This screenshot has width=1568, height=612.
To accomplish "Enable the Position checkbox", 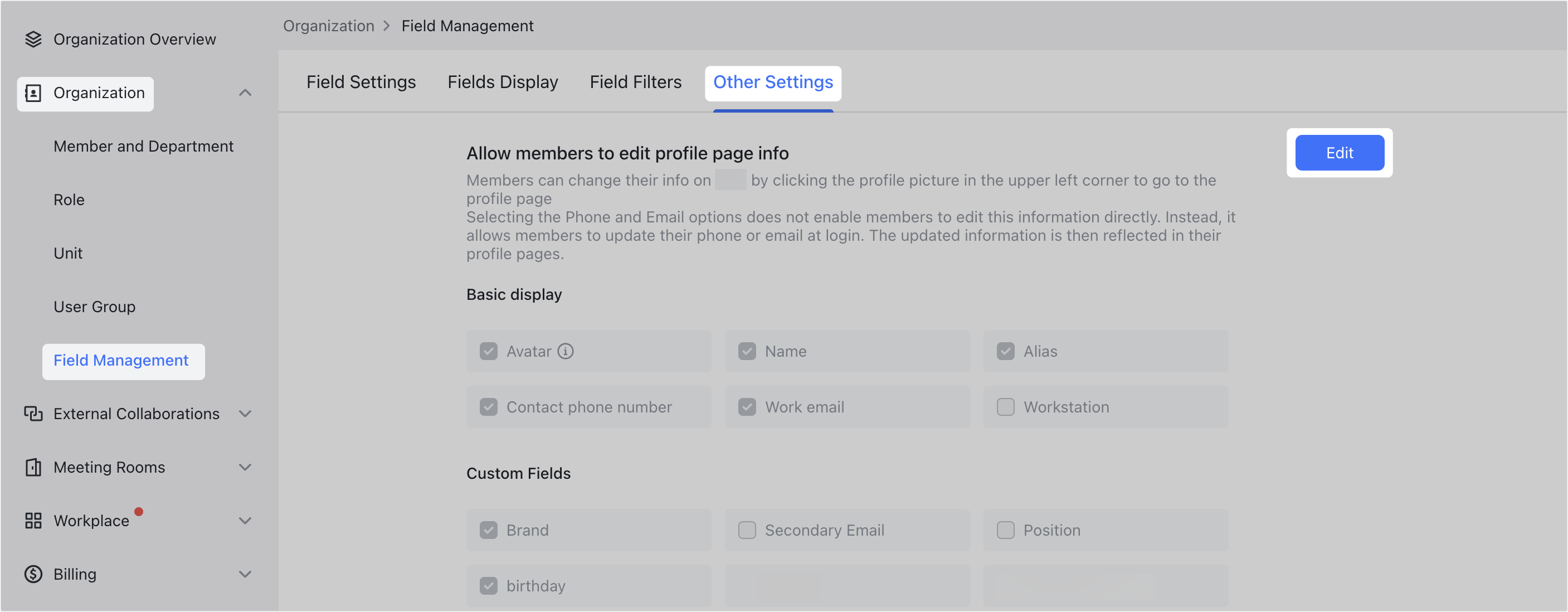I will pos(1005,530).
